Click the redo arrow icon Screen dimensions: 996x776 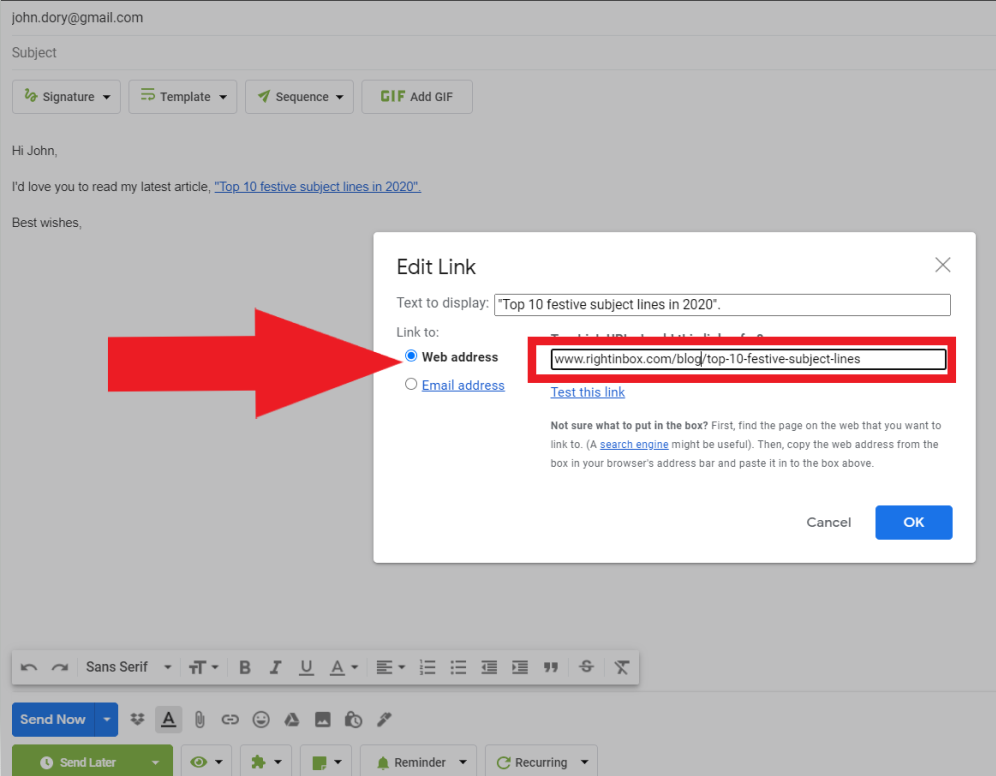coord(60,667)
